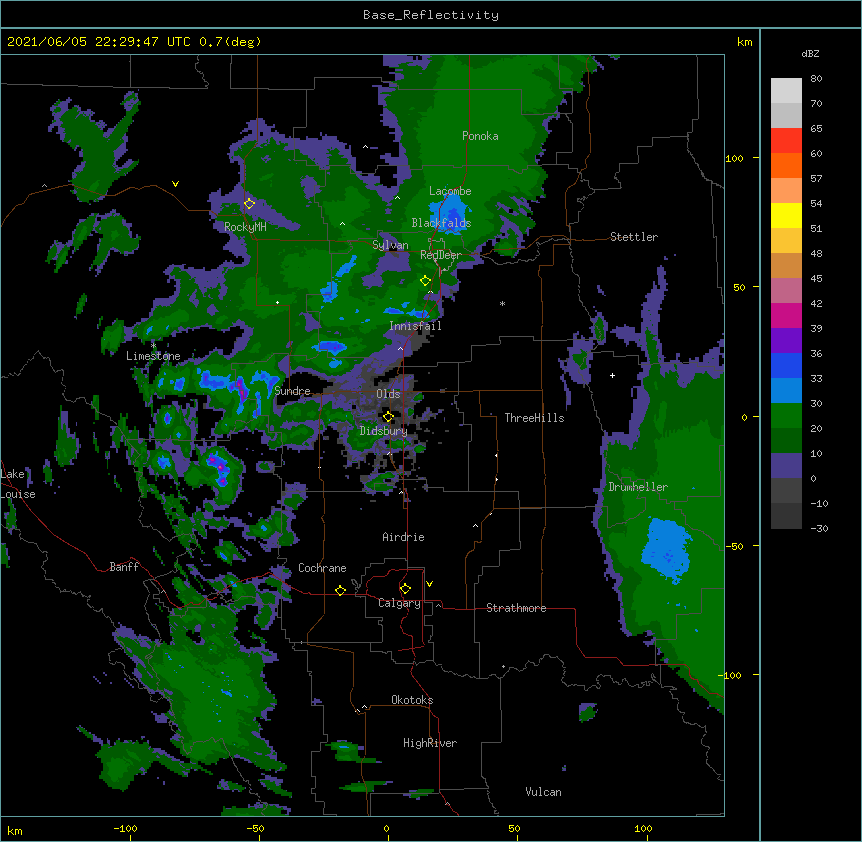Select the blue reflectivity cell over Blackfalds
The width and height of the screenshot is (862, 842).
click(x=451, y=214)
